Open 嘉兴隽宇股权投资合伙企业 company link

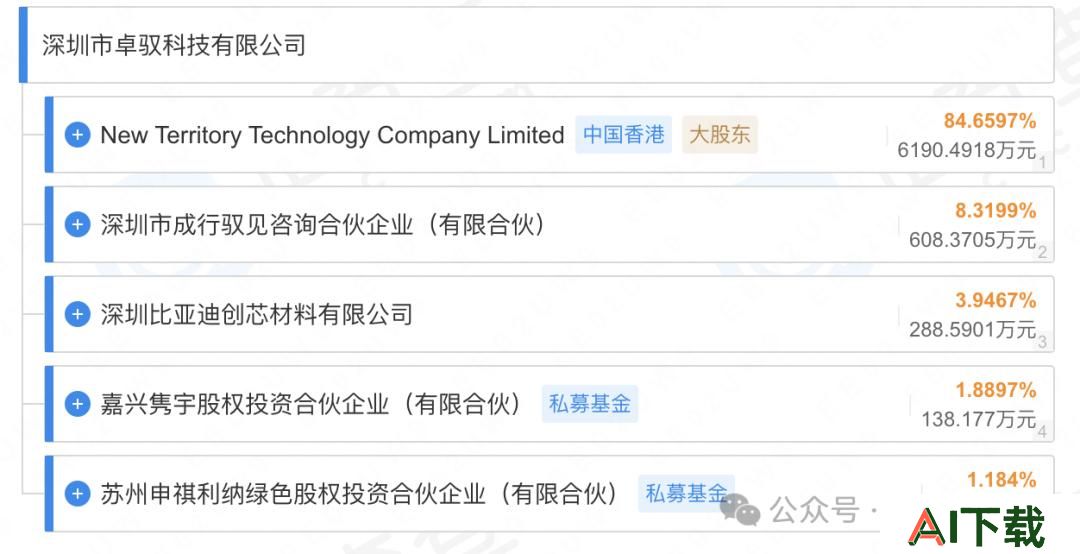pyautogui.click(x=310, y=404)
